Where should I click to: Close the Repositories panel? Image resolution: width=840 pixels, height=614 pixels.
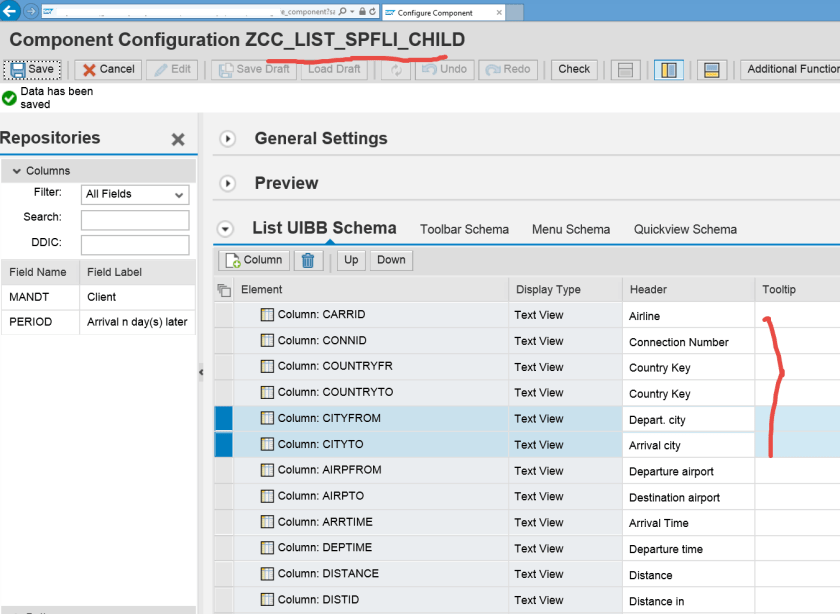coord(178,140)
